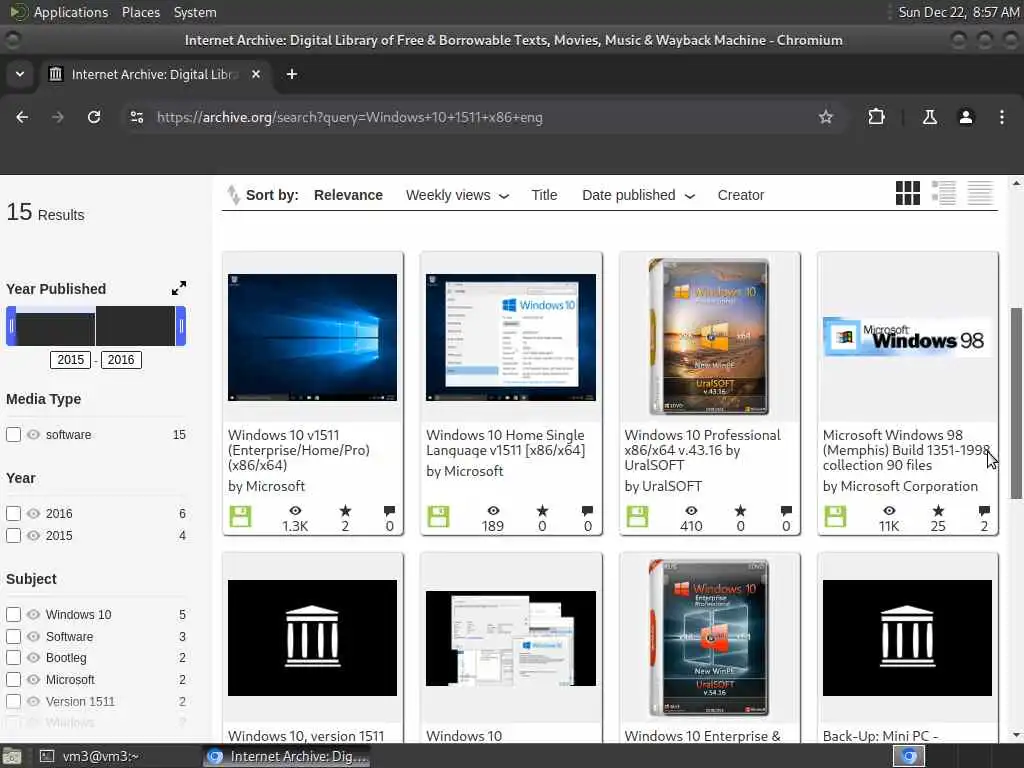
Task: Open Windows 98 logo thumbnail
Action: pos(907,337)
